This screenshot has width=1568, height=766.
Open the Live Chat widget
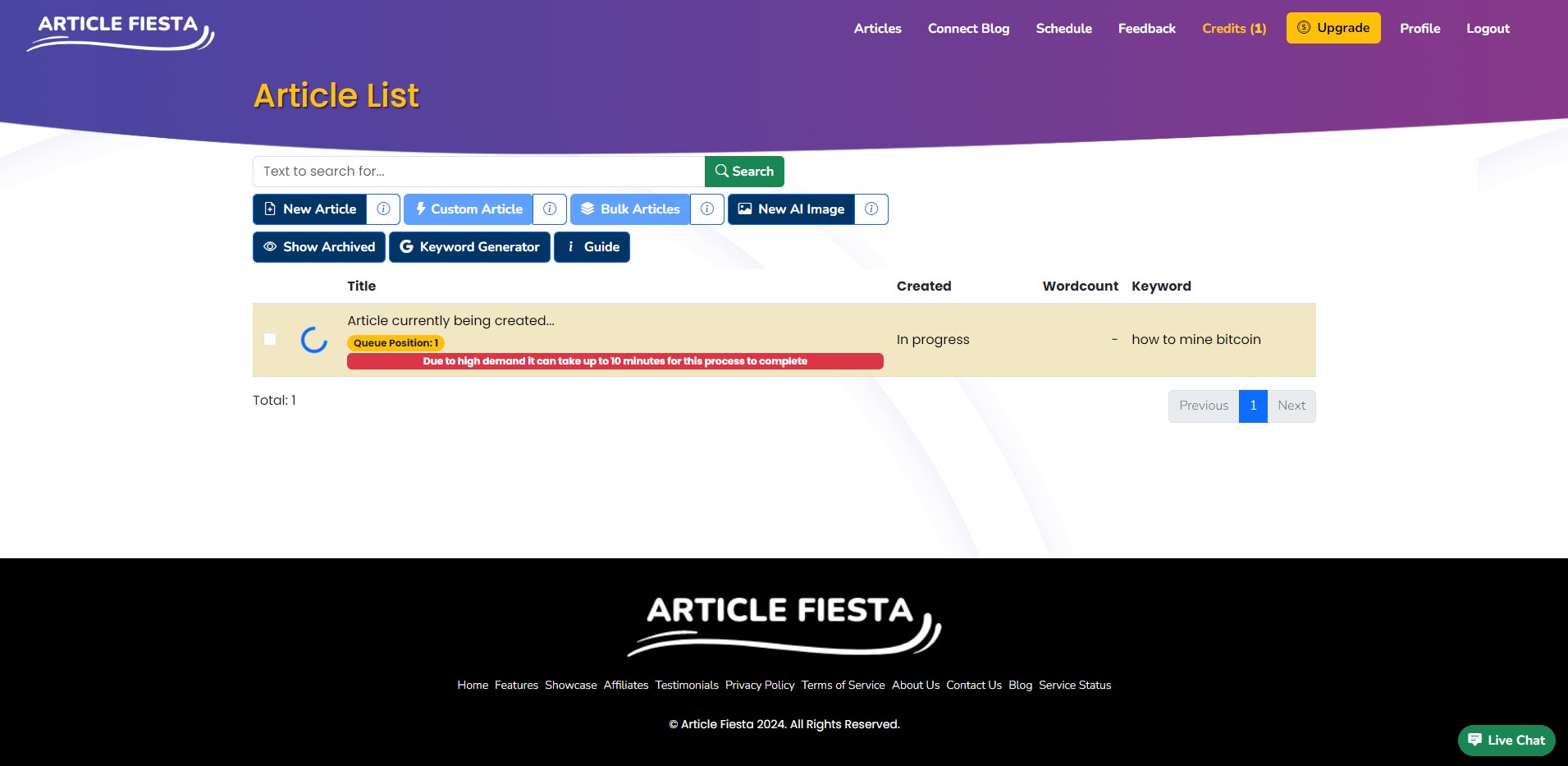pos(1506,741)
